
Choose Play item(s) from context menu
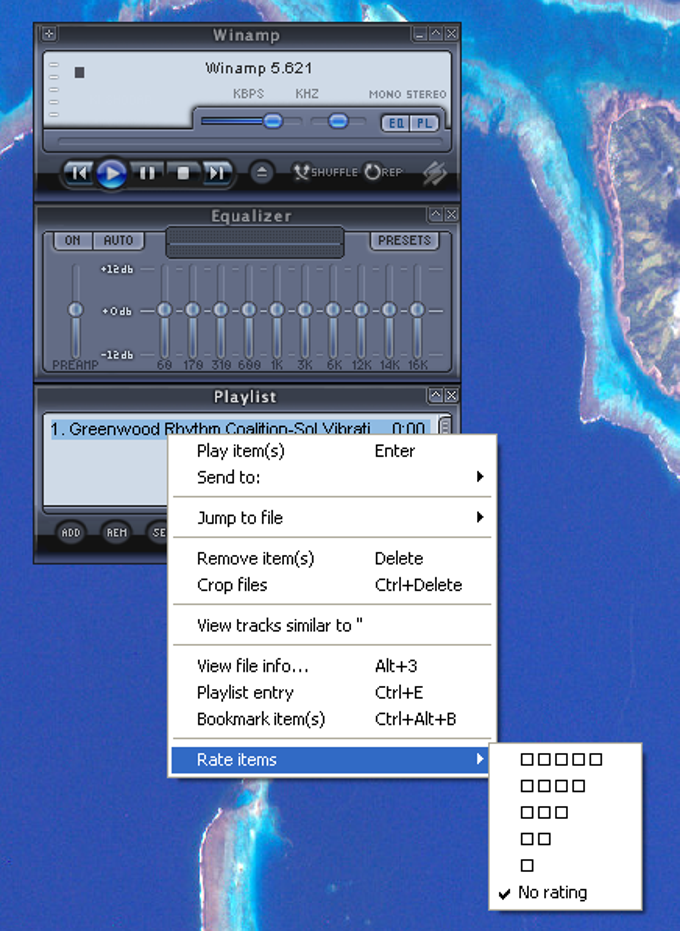(x=333, y=451)
